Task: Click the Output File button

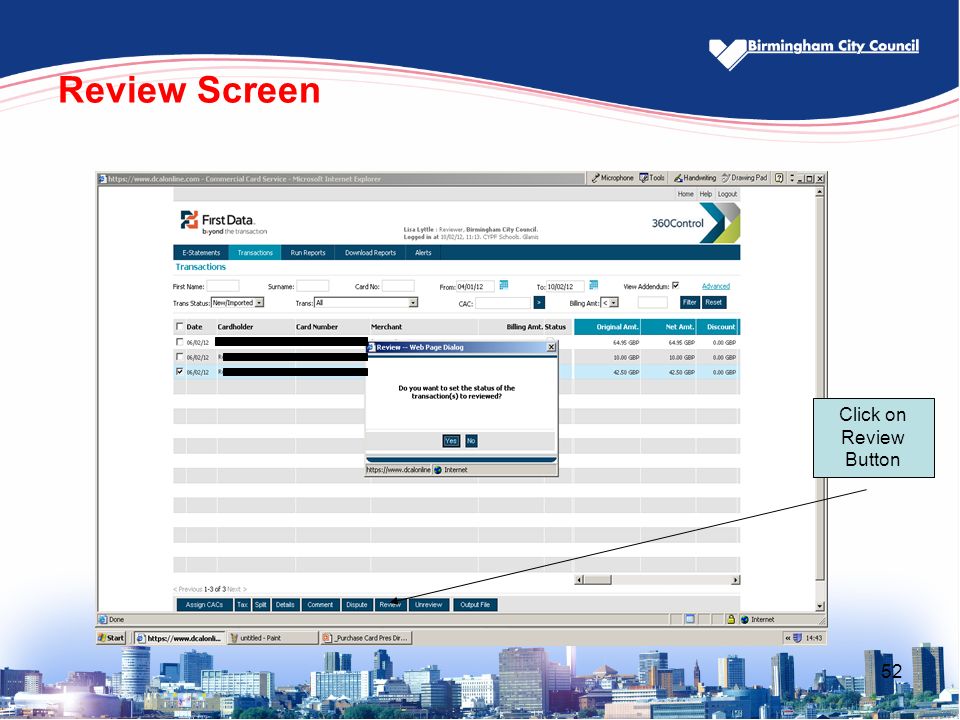Action: pyautogui.click(x=475, y=605)
